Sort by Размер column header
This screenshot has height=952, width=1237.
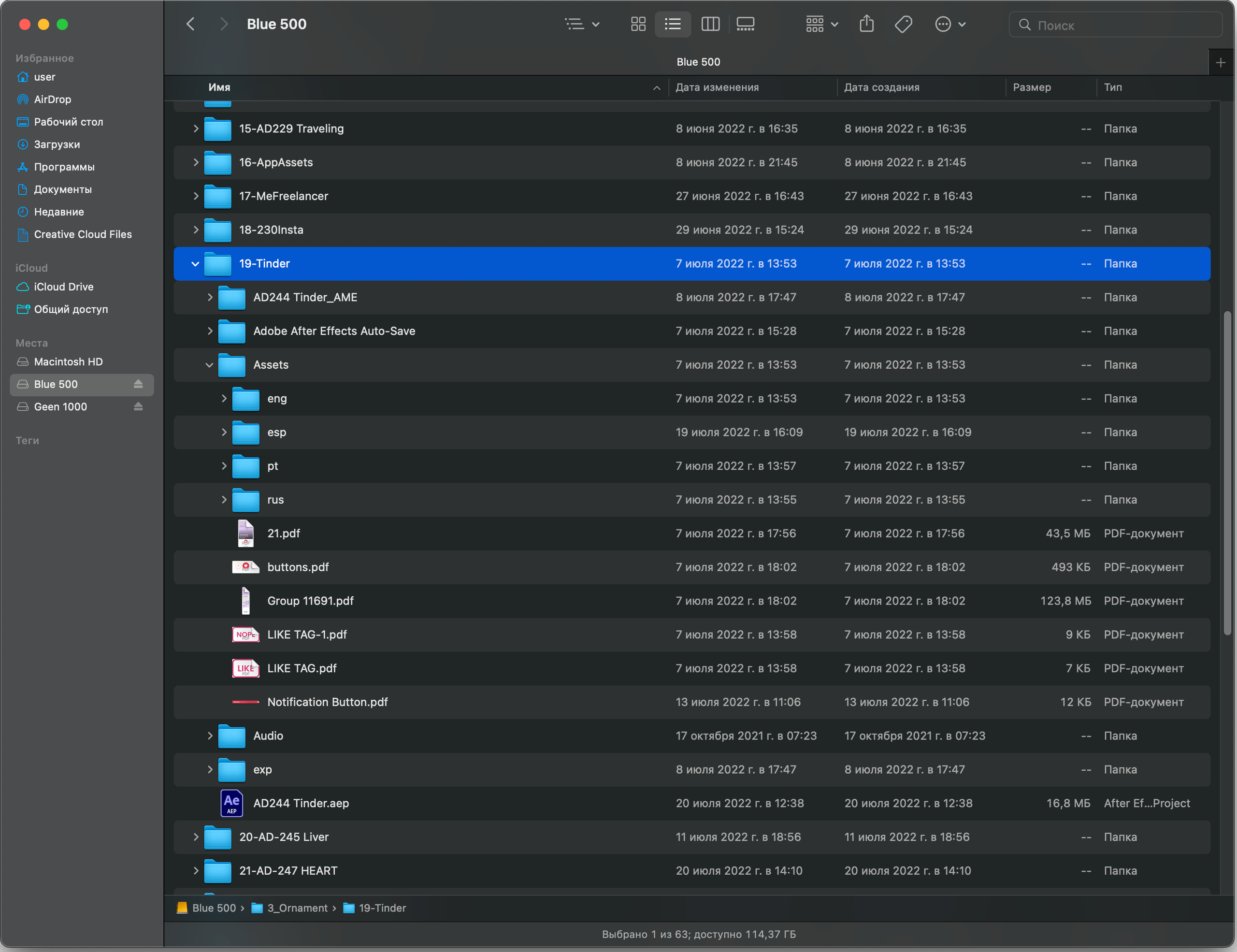(x=1032, y=87)
